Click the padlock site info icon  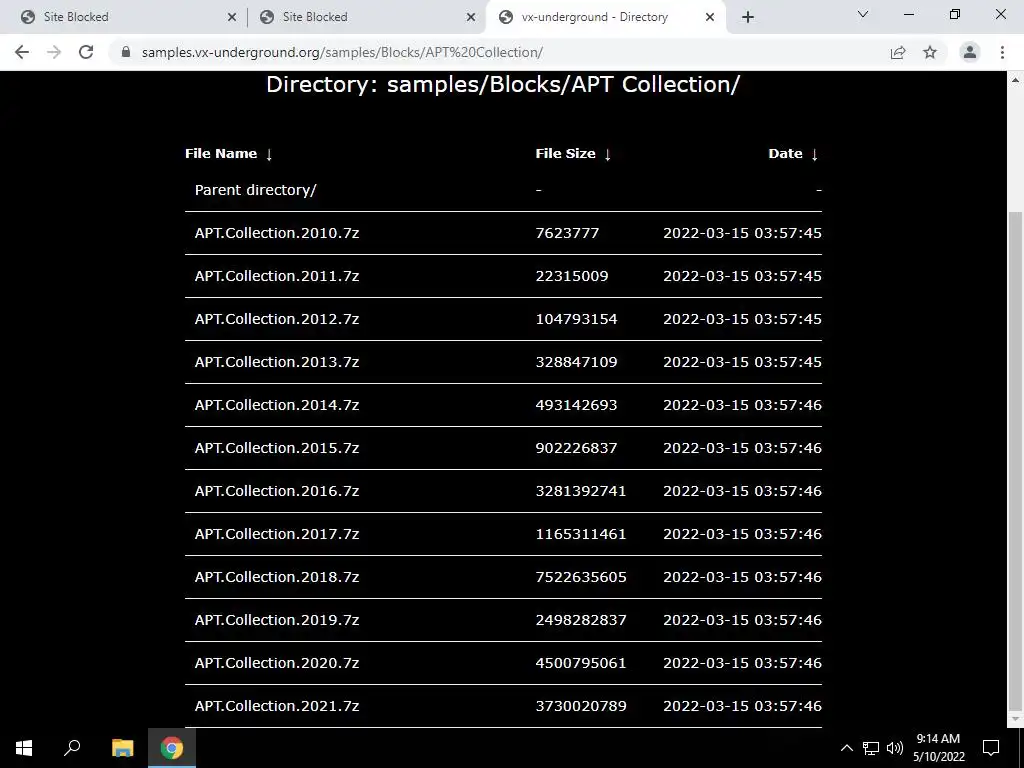tap(126, 52)
